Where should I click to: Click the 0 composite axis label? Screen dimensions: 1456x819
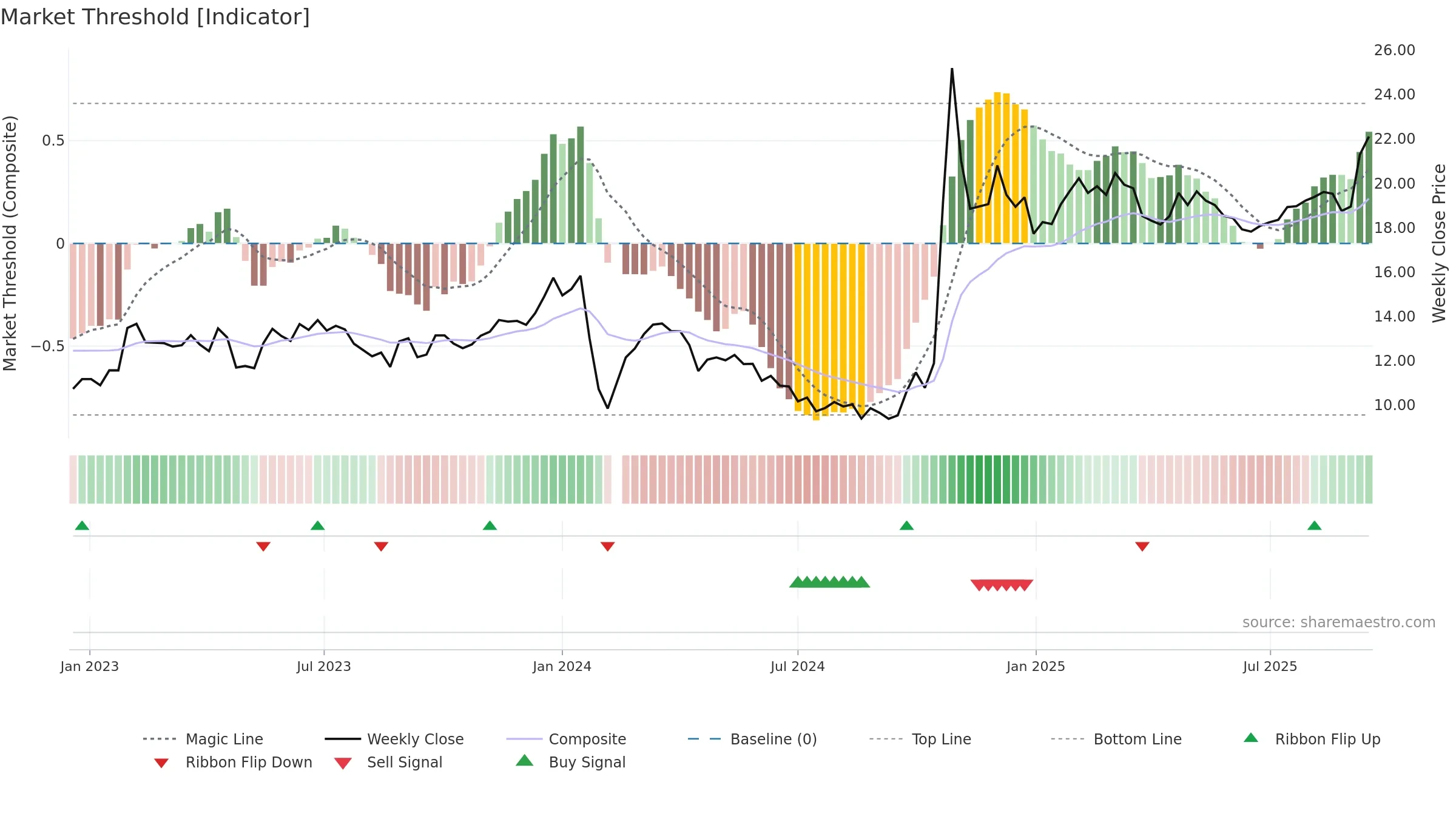point(60,244)
